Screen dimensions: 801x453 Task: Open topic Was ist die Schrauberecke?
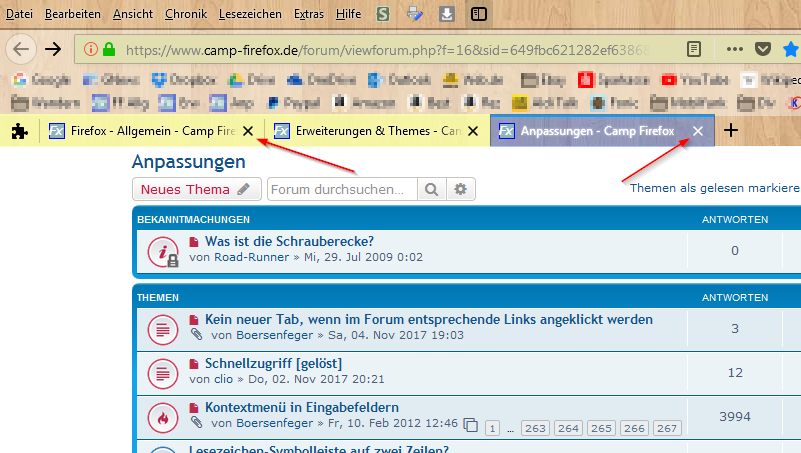289,241
